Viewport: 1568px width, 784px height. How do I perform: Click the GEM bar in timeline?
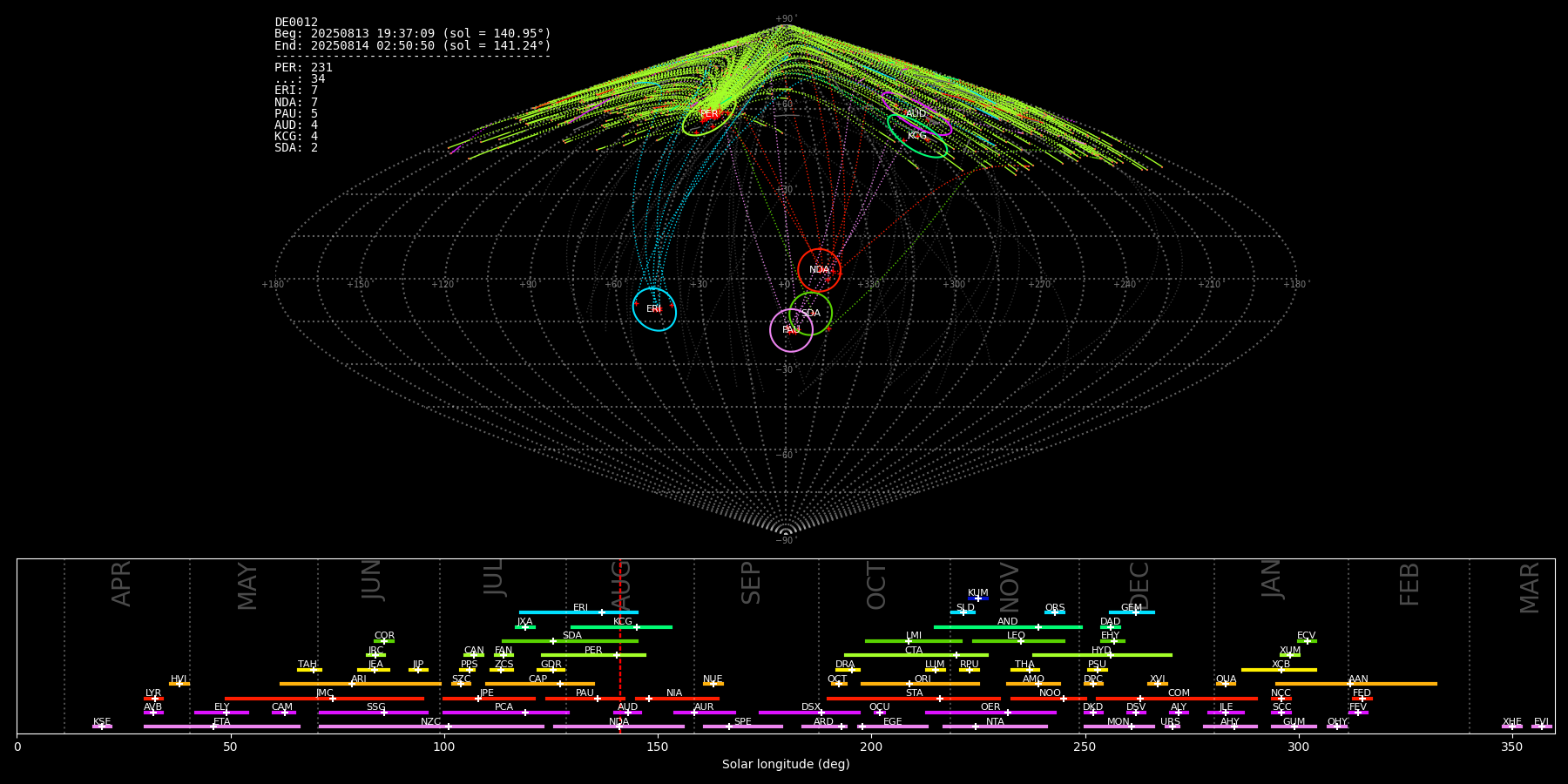click(1132, 612)
